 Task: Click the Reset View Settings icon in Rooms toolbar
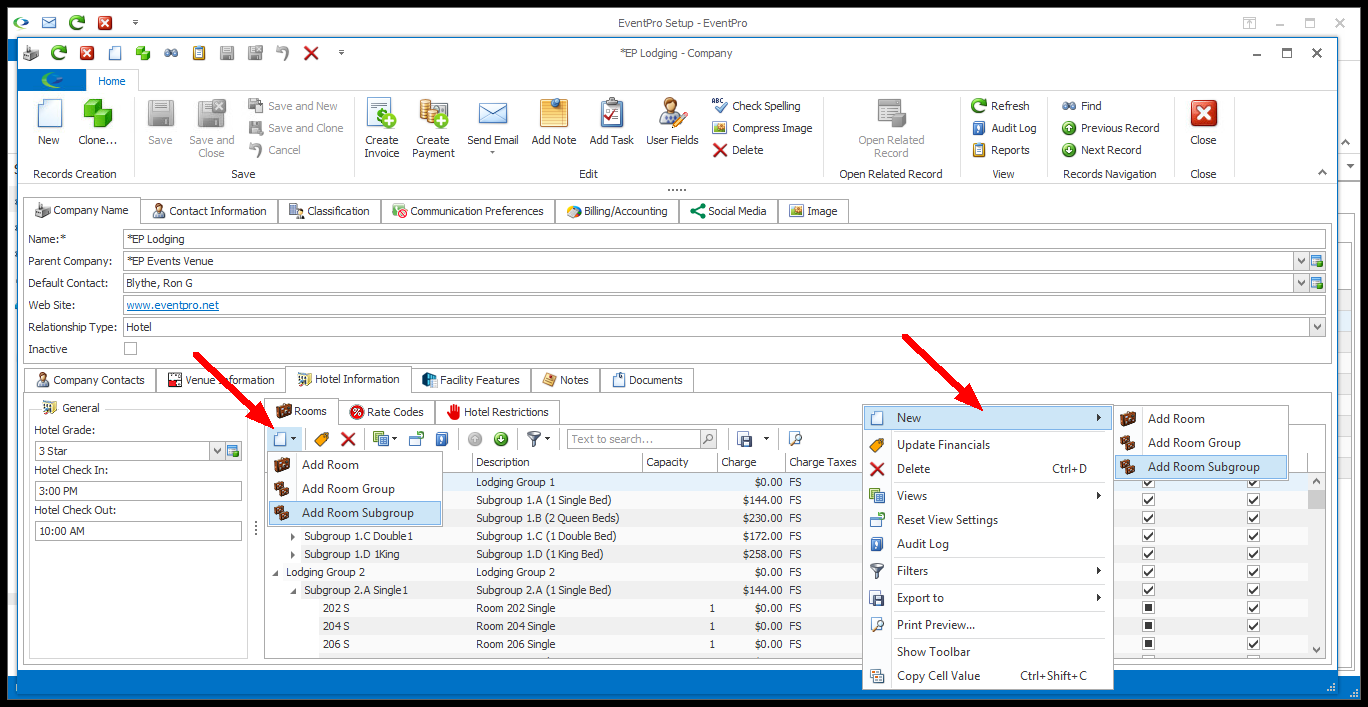click(x=416, y=439)
